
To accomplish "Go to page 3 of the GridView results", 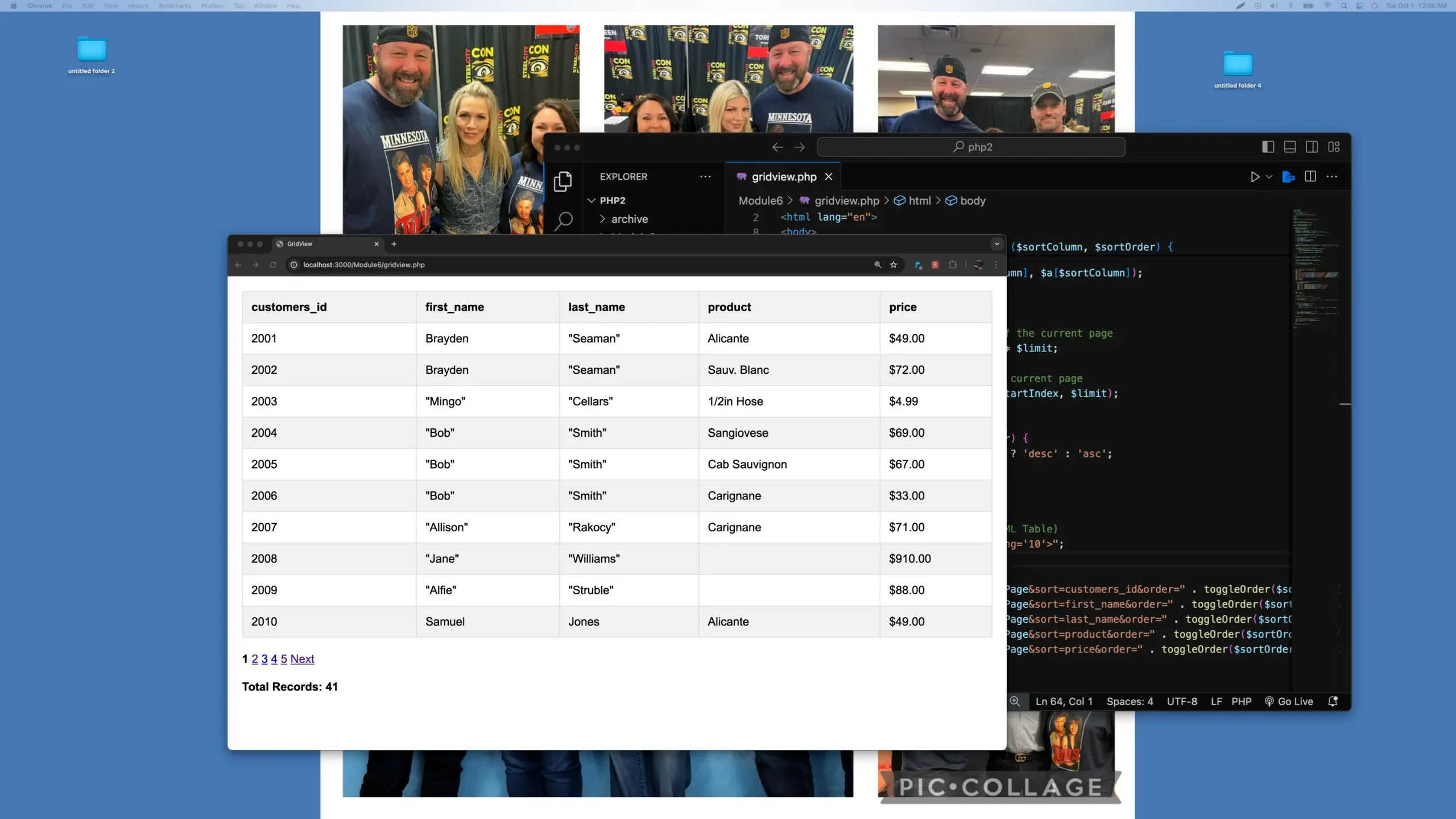I will click(x=264, y=659).
